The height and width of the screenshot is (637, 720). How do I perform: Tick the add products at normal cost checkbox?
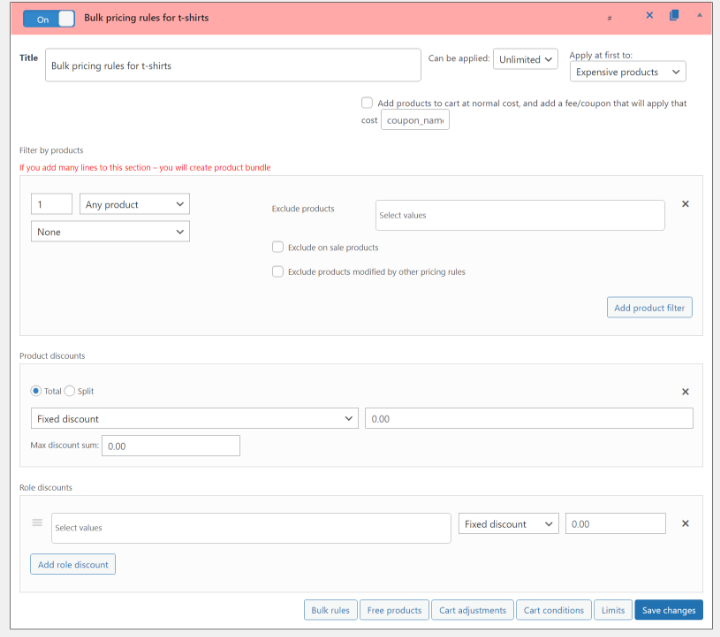pos(368,103)
